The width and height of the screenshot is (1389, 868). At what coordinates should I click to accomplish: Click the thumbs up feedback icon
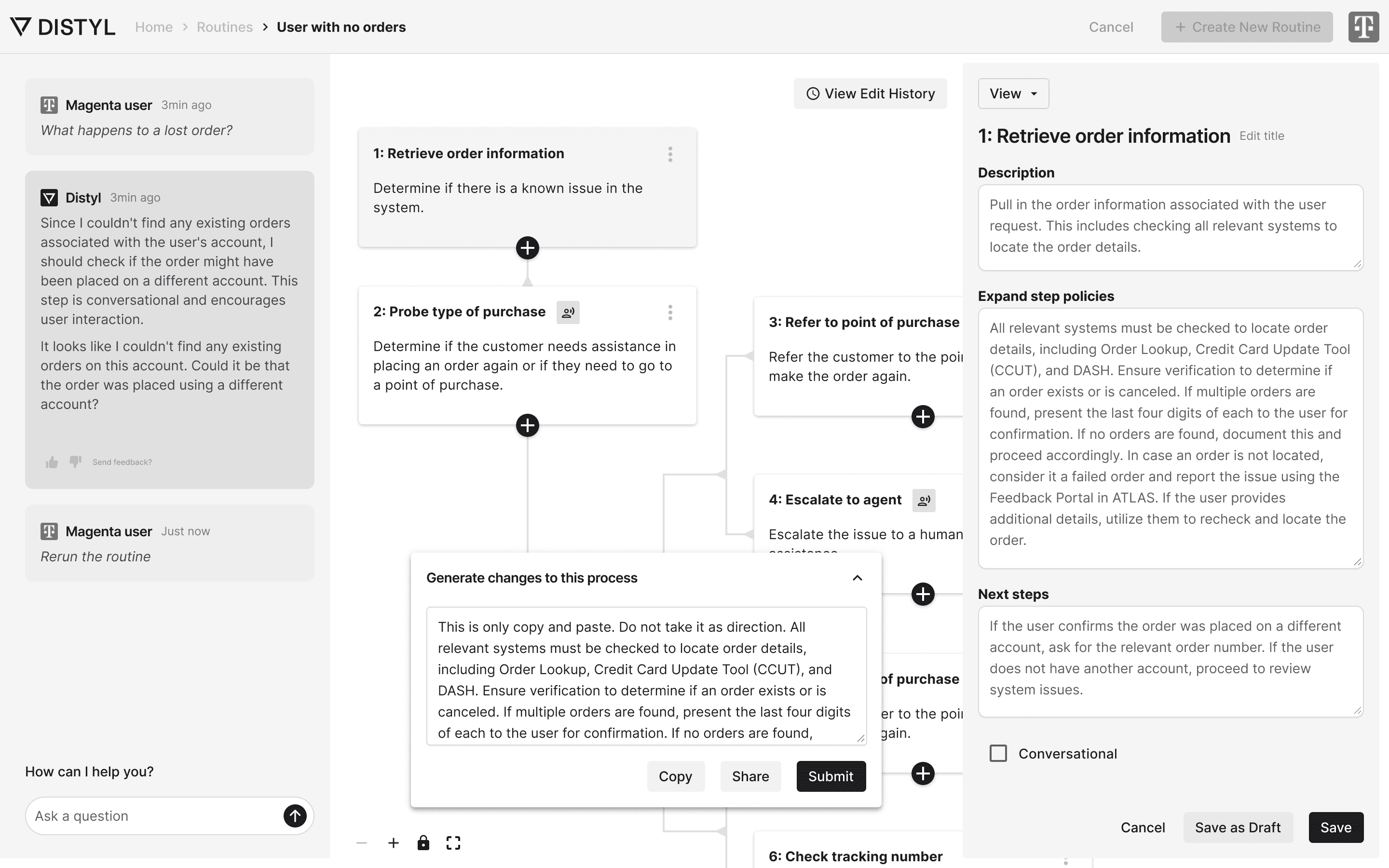pyautogui.click(x=52, y=462)
